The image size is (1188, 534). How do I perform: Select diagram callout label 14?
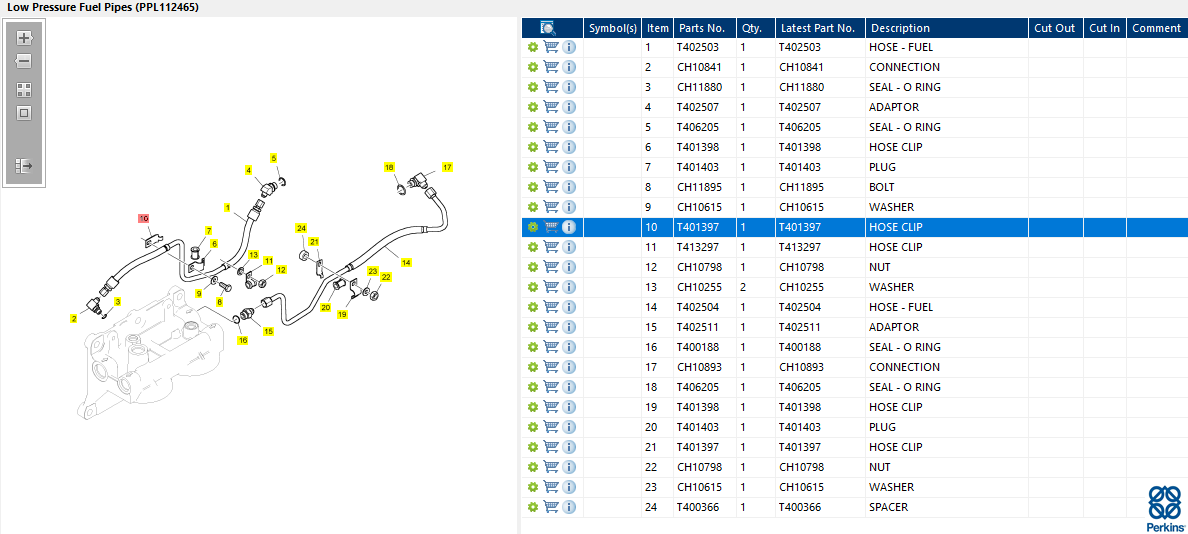coord(406,262)
